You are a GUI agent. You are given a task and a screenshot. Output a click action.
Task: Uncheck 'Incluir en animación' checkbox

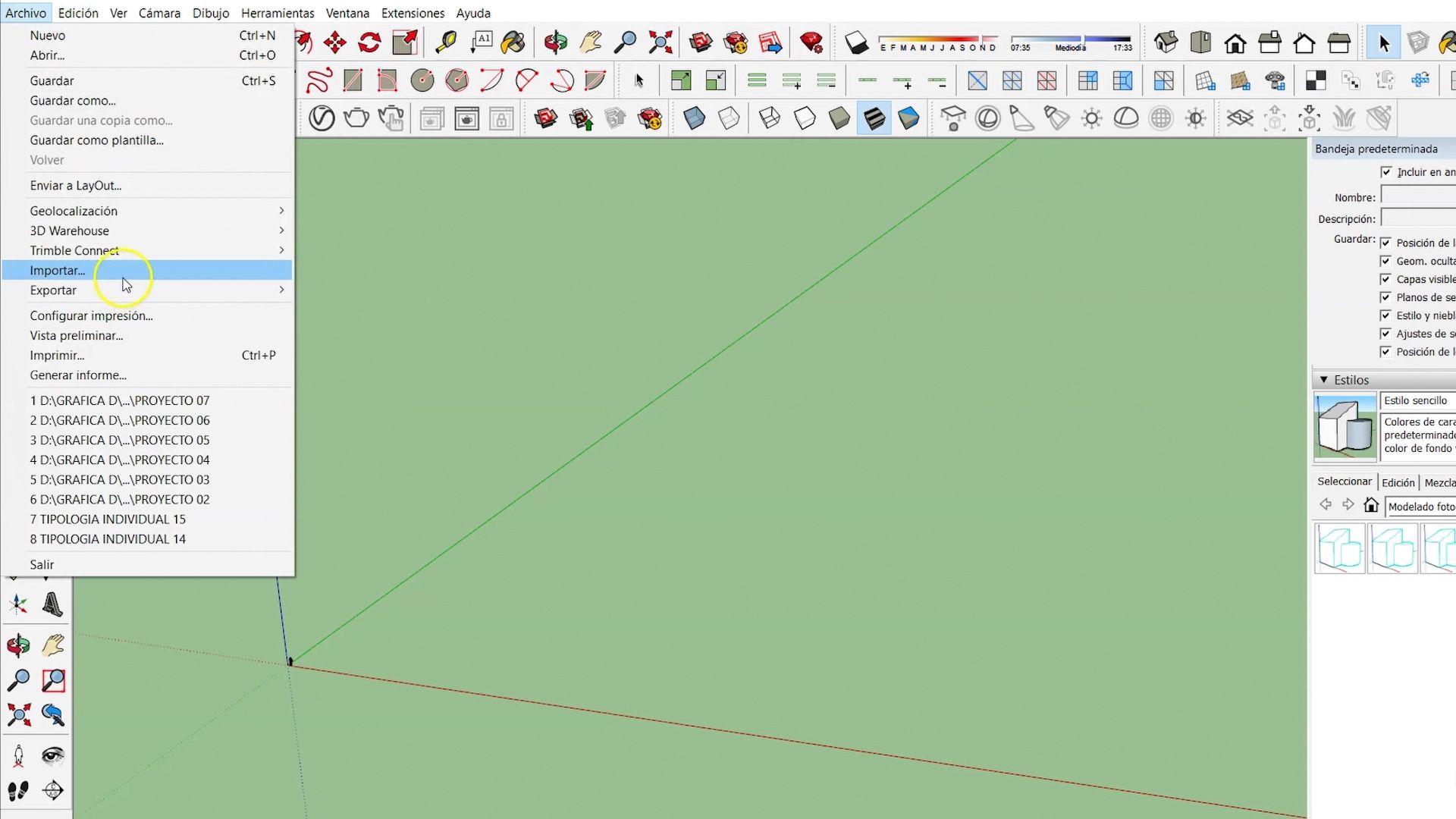(x=1387, y=172)
